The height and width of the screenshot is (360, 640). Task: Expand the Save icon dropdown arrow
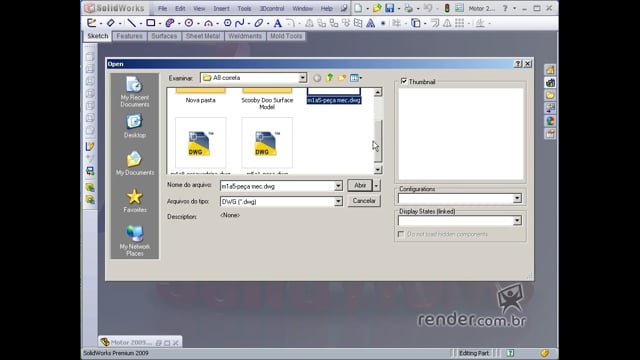(x=398, y=9)
